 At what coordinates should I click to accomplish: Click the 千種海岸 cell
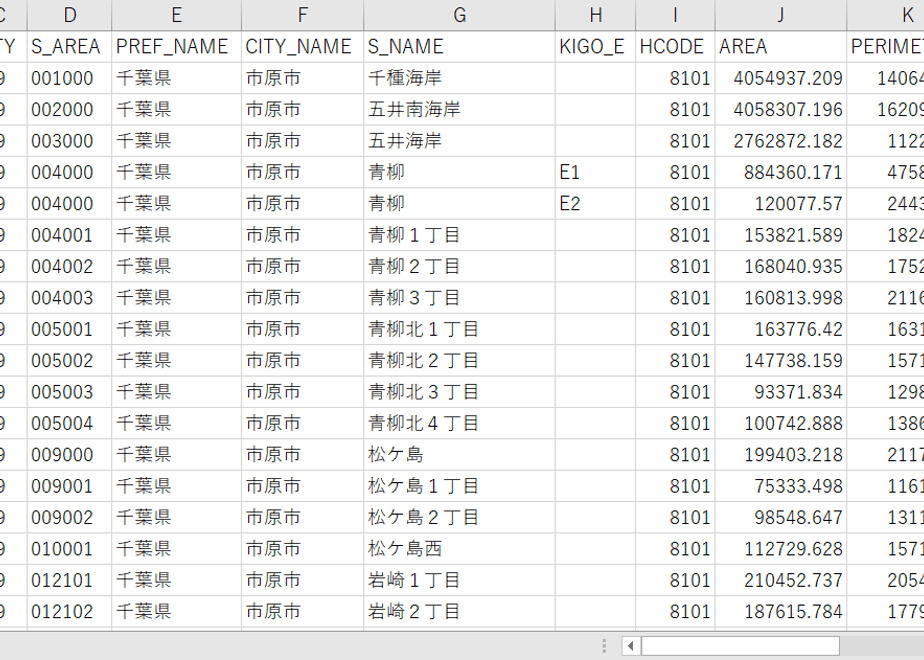[460, 78]
